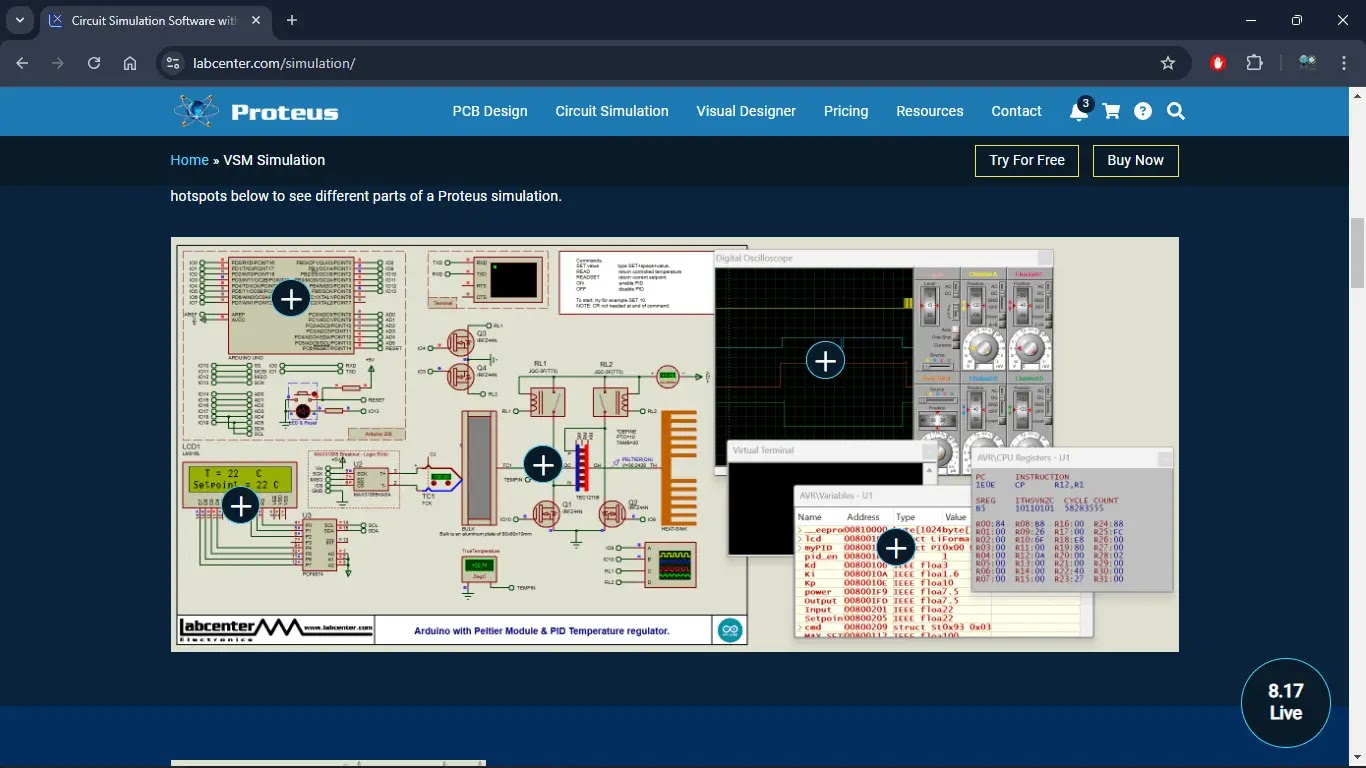Screen dimensions: 1366x768
Task: Expand the Arduino microcontroller hotspot
Action: (x=291, y=298)
